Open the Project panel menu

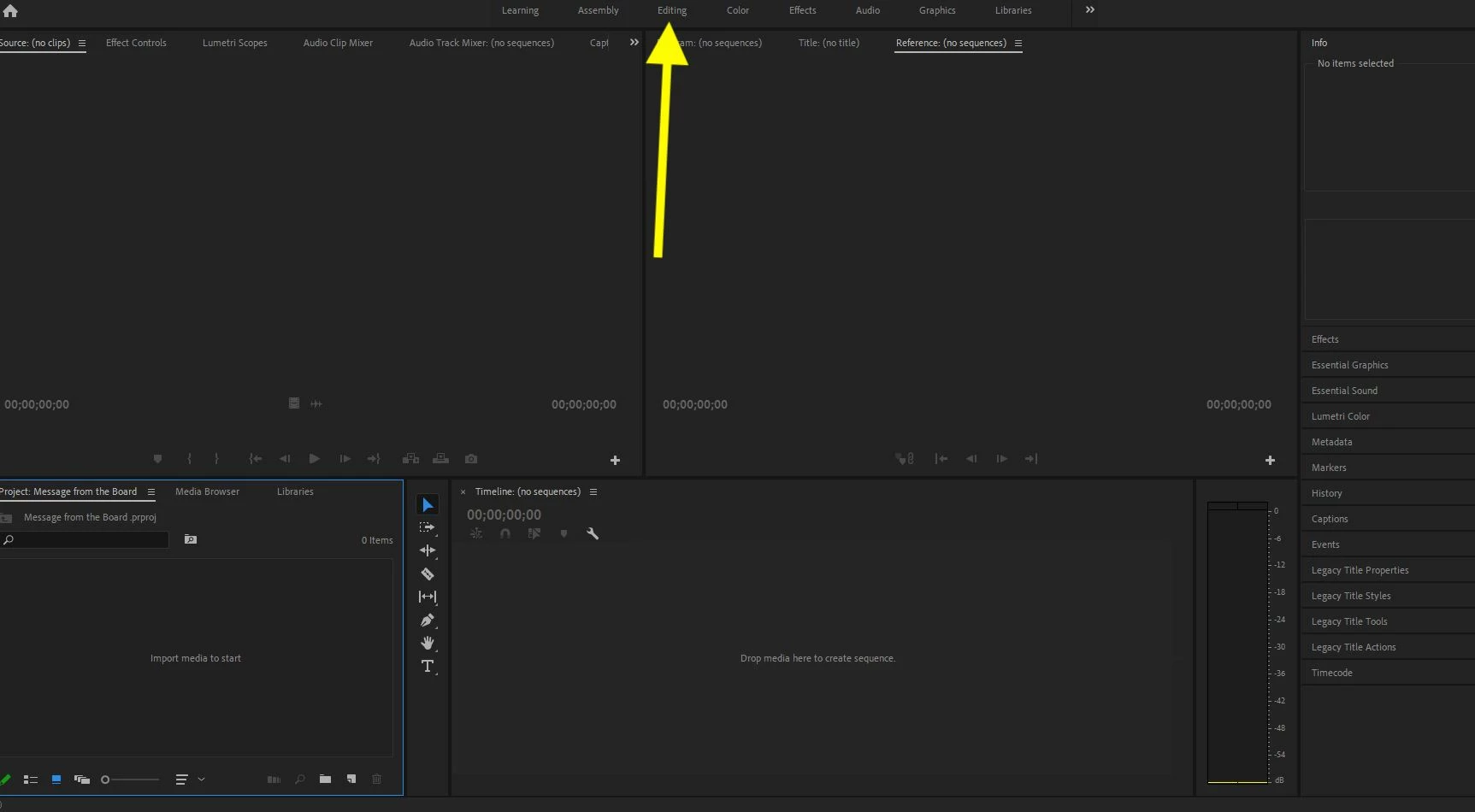click(x=151, y=491)
